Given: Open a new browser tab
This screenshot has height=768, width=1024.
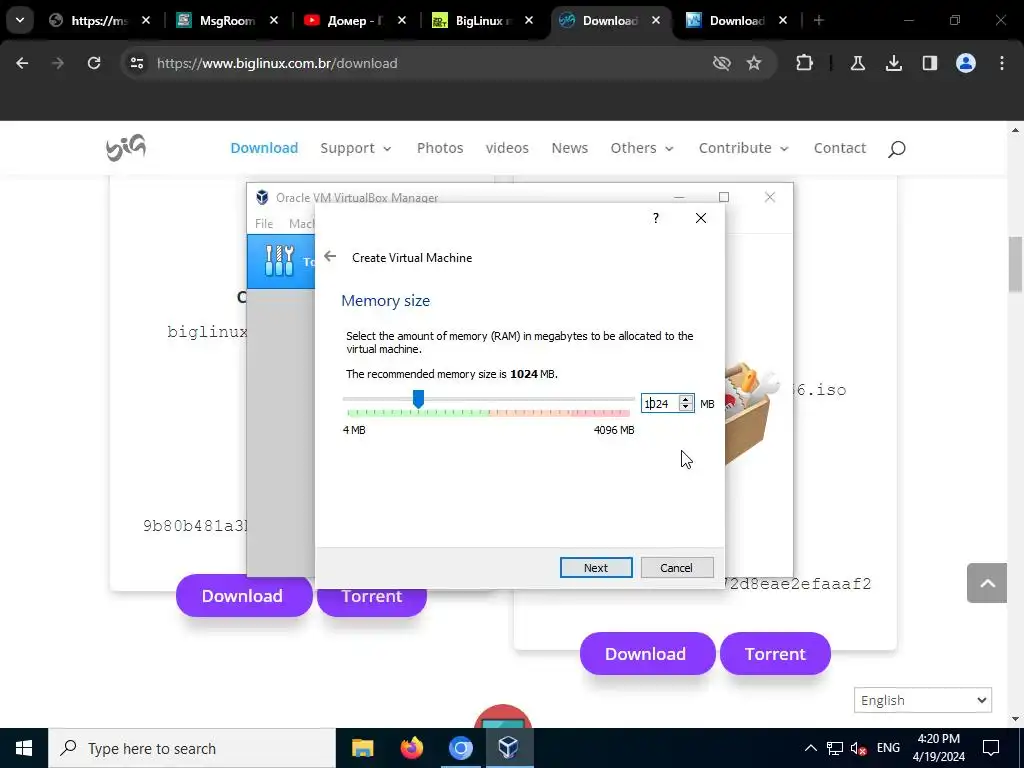Looking at the screenshot, I should point(818,21).
